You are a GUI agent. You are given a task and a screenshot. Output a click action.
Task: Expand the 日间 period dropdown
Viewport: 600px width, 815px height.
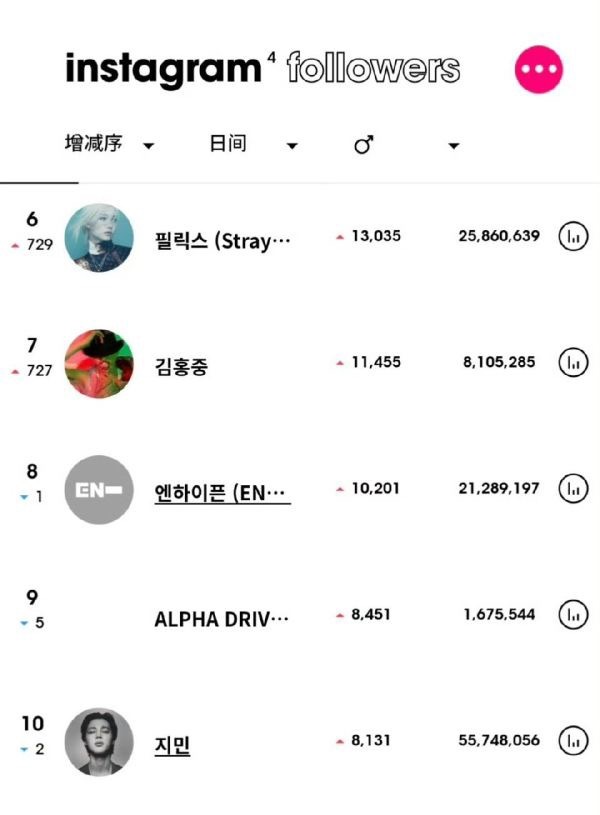point(291,146)
